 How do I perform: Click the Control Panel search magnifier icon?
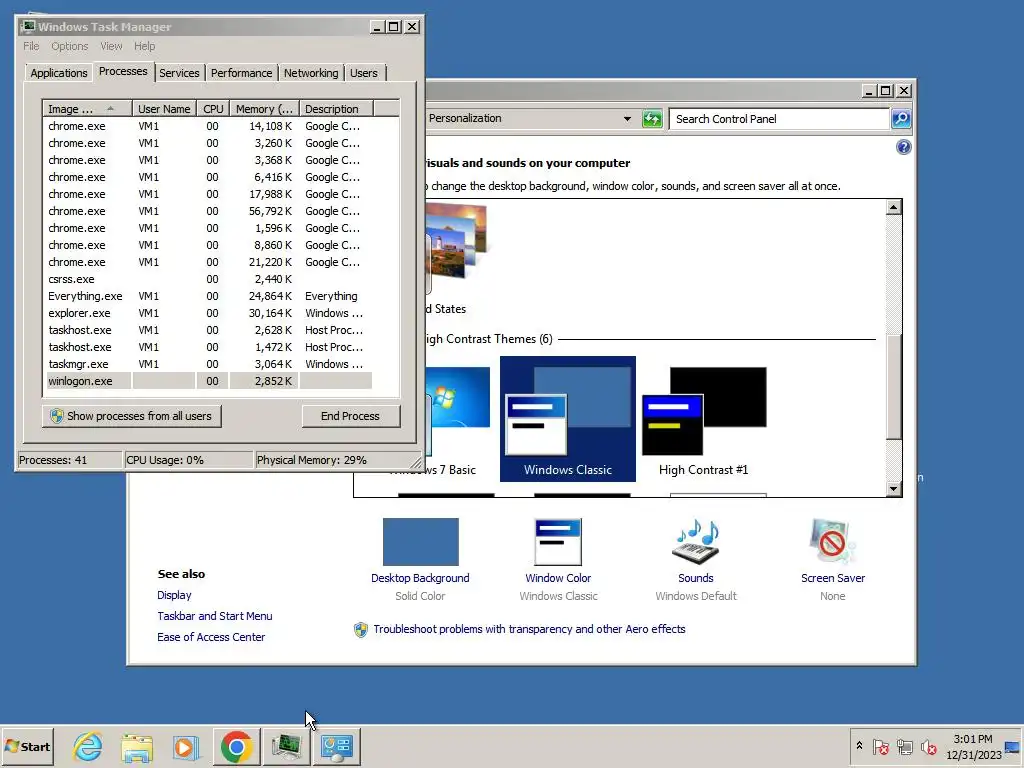901,119
